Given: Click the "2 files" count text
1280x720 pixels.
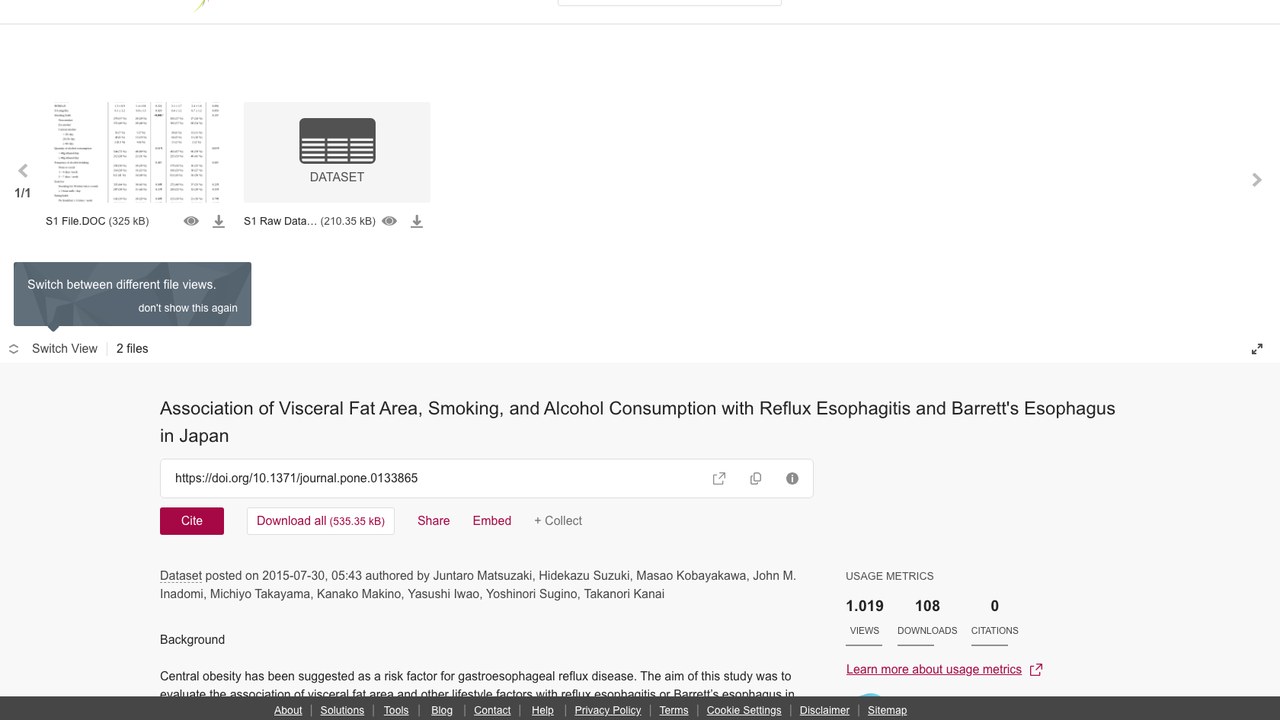Looking at the screenshot, I should [132, 349].
